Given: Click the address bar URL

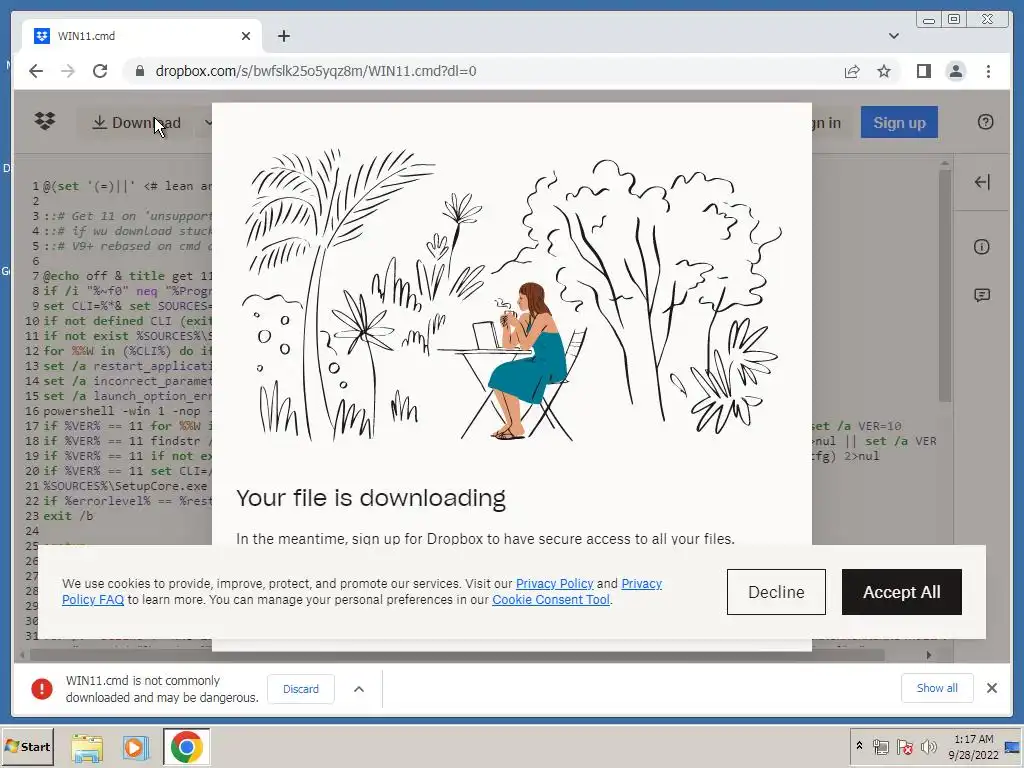Looking at the screenshot, I should pos(316,71).
